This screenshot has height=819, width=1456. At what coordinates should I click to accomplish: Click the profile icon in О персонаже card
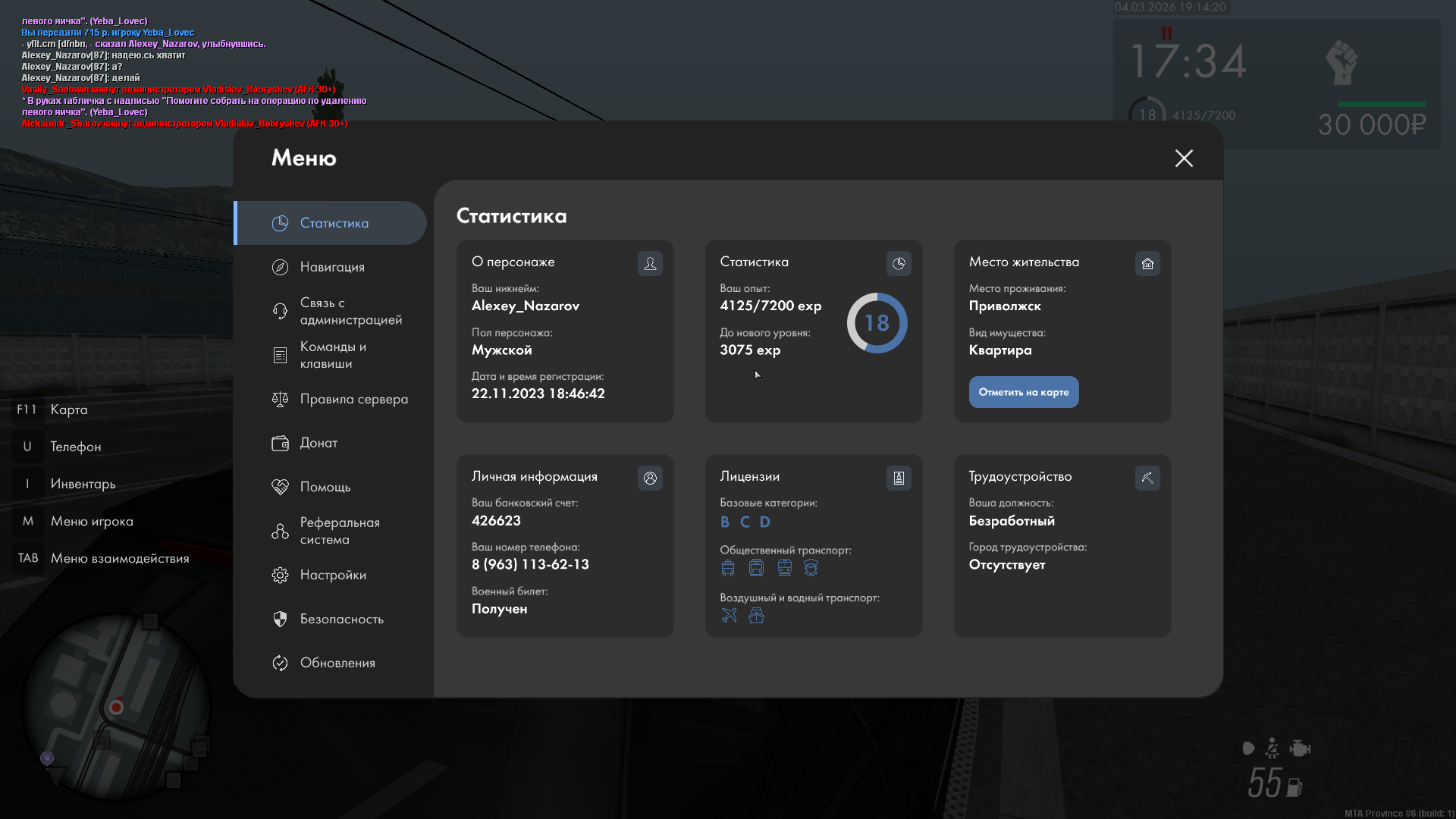click(x=650, y=263)
